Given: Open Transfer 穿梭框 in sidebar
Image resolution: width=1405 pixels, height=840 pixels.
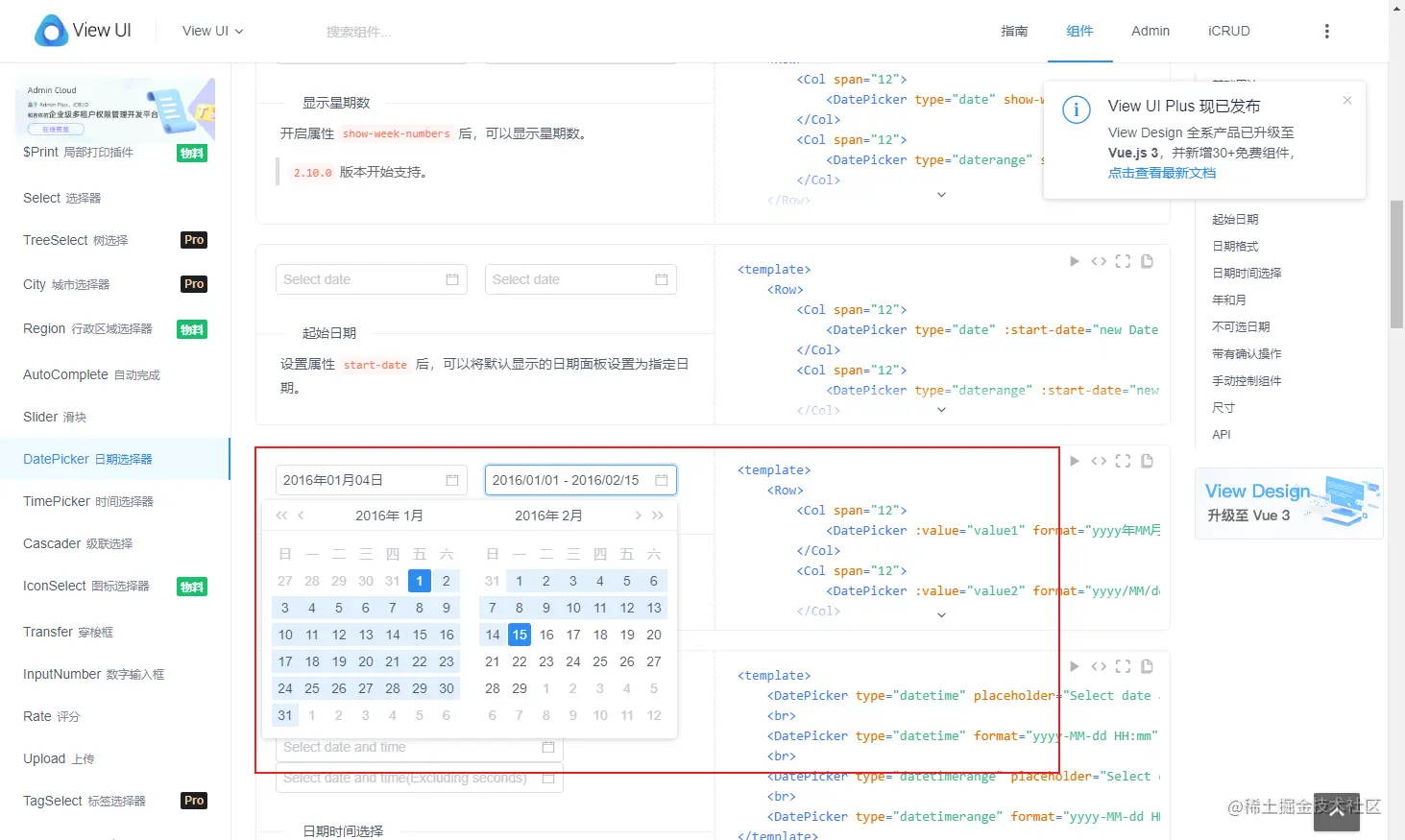Looking at the screenshot, I should click(x=115, y=632).
